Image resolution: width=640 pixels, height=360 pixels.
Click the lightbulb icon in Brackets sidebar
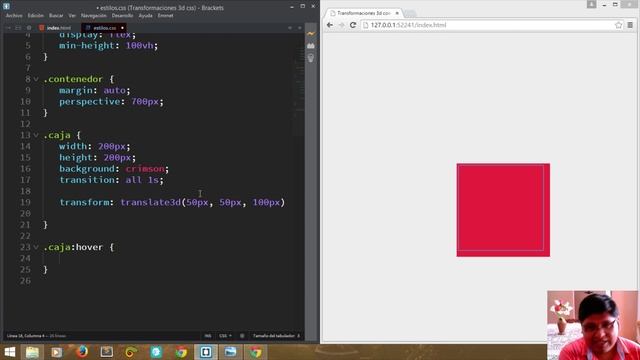pyautogui.click(x=311, y=58)
